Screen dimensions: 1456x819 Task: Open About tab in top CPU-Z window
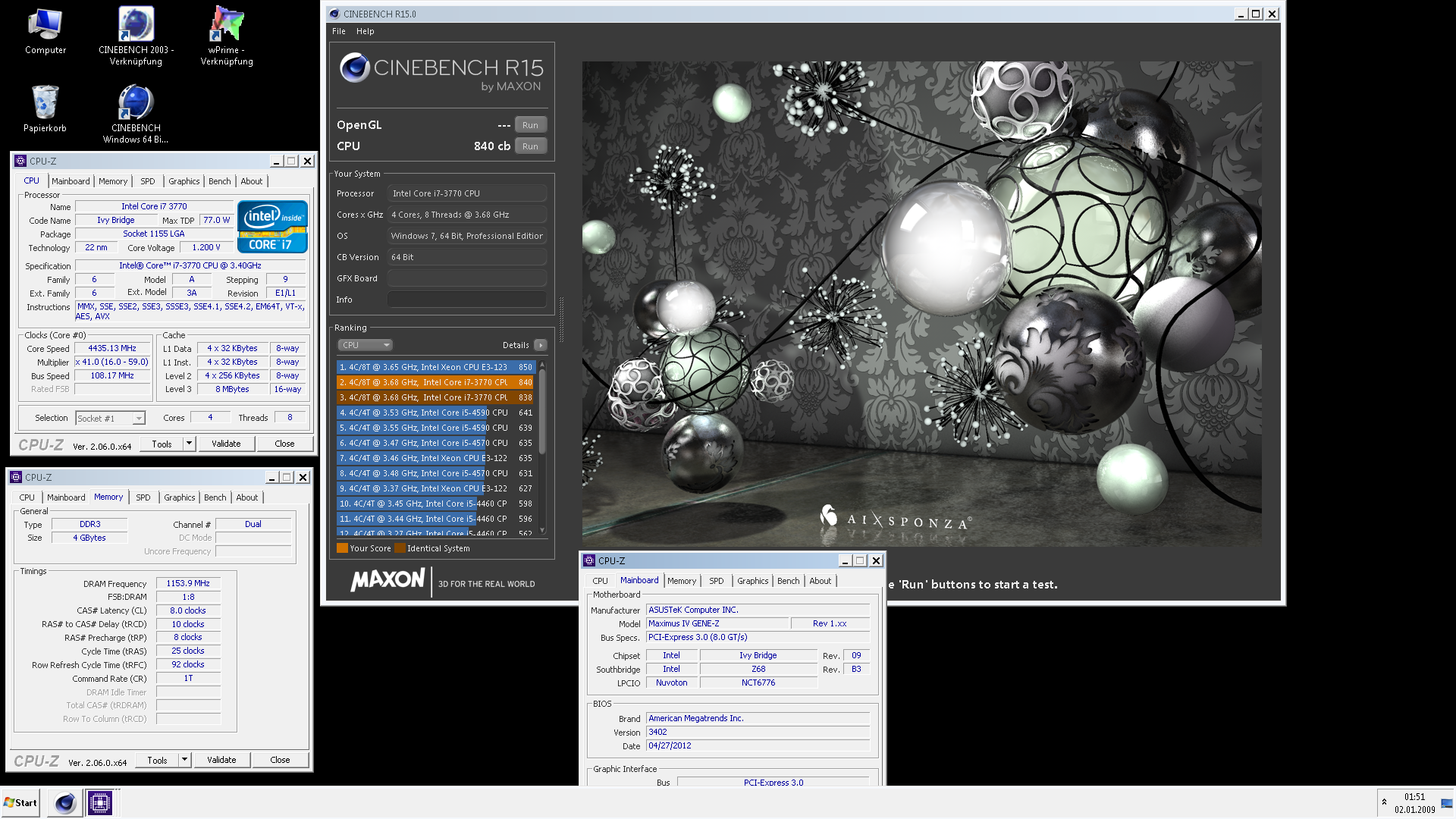tap(252, 181)
